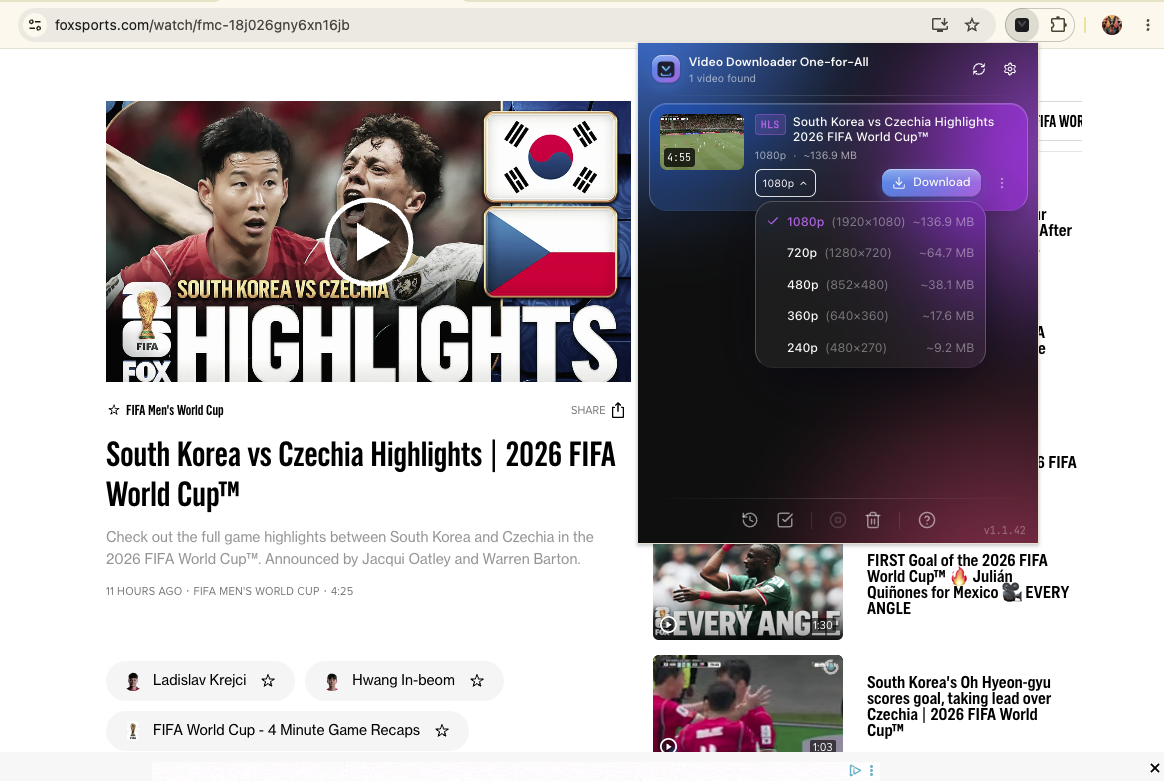Image resolution: width=1164 pixels, height=781 pixels.
Task: Favorite FIFA Men's World Cup with the star
Action: tap(114, 410)
